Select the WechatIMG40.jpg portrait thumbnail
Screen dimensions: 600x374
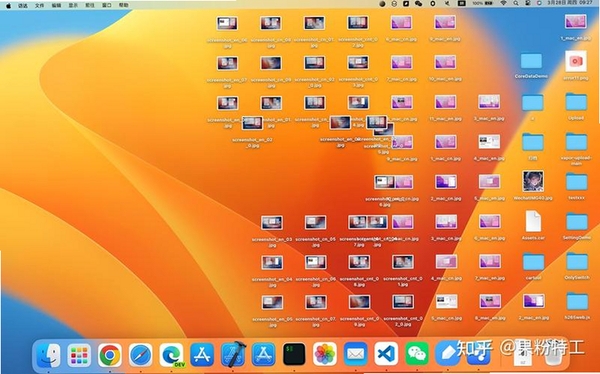[x=533, y=181]
